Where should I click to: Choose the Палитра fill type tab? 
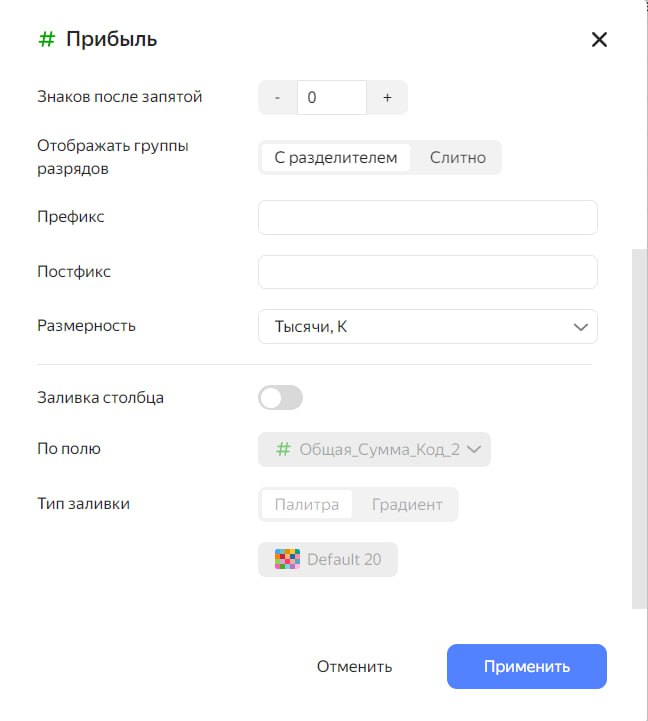click(x=307, y=504)
